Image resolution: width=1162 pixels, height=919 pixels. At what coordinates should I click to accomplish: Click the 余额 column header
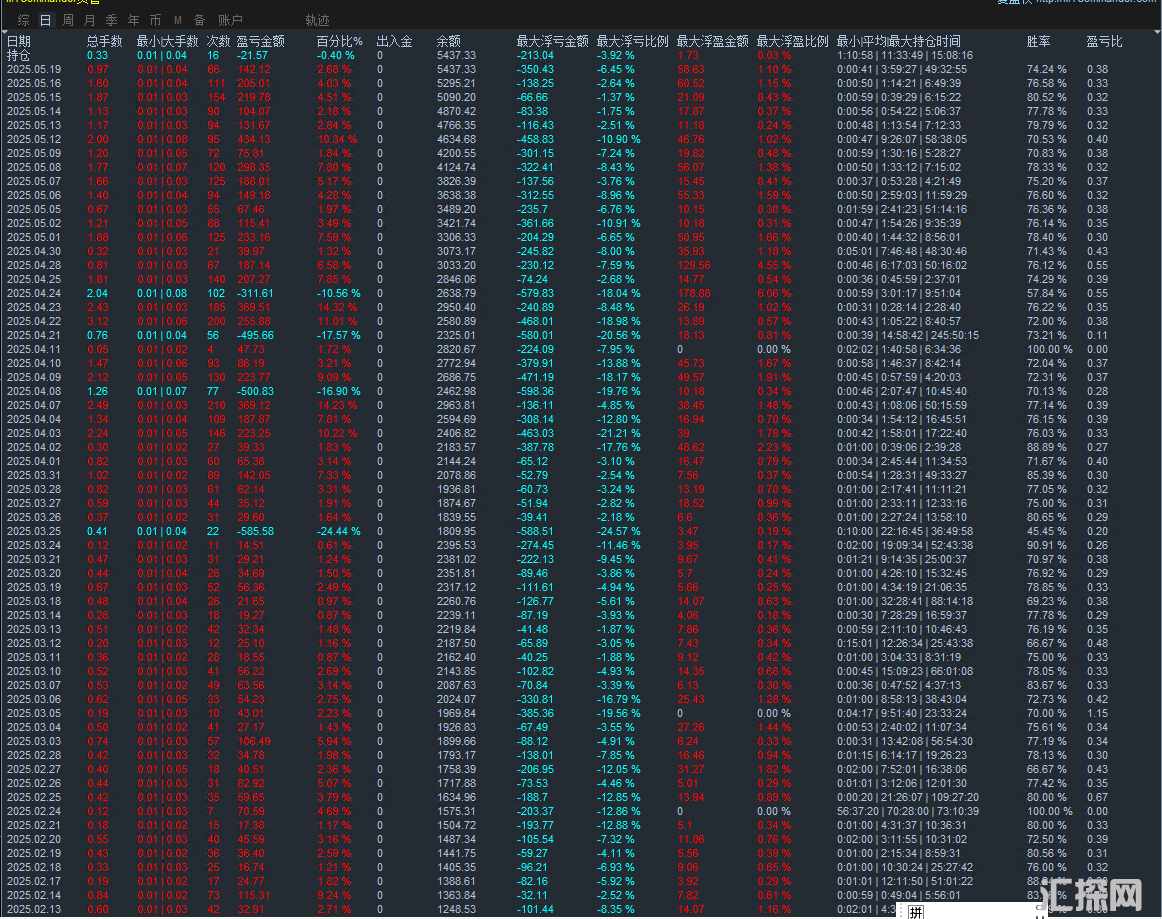point(449,42)
